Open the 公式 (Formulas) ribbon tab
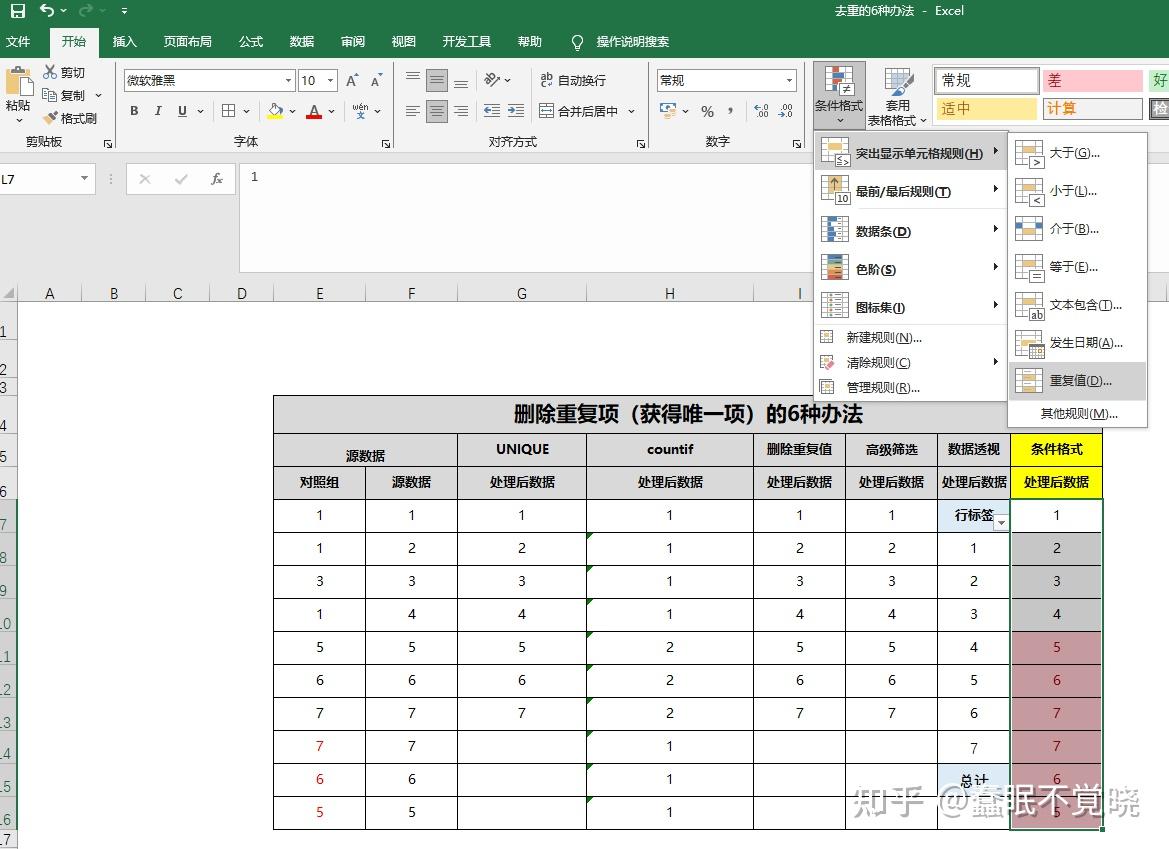The height and width of the screenshot is (849, 1169). pyautogui.click(x=250, y=42)
